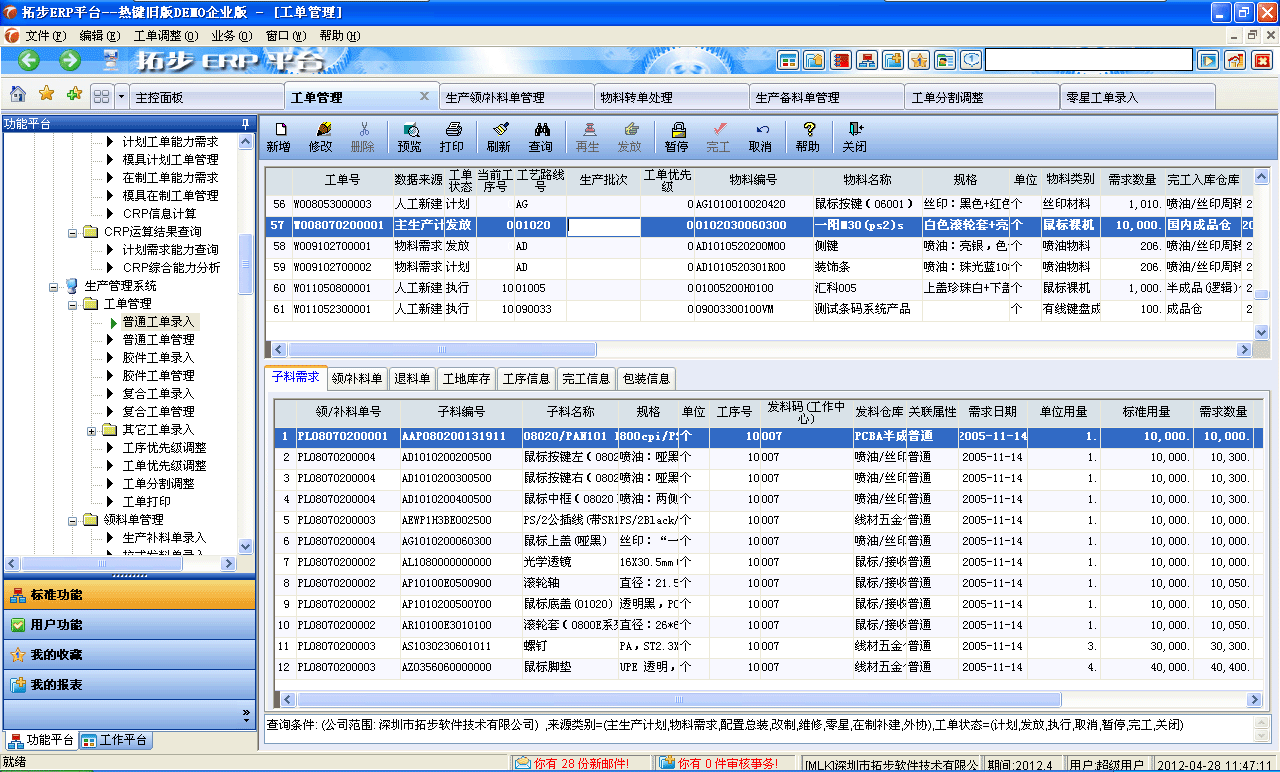Open the query function with the 查询 binoculars icon

543,135
